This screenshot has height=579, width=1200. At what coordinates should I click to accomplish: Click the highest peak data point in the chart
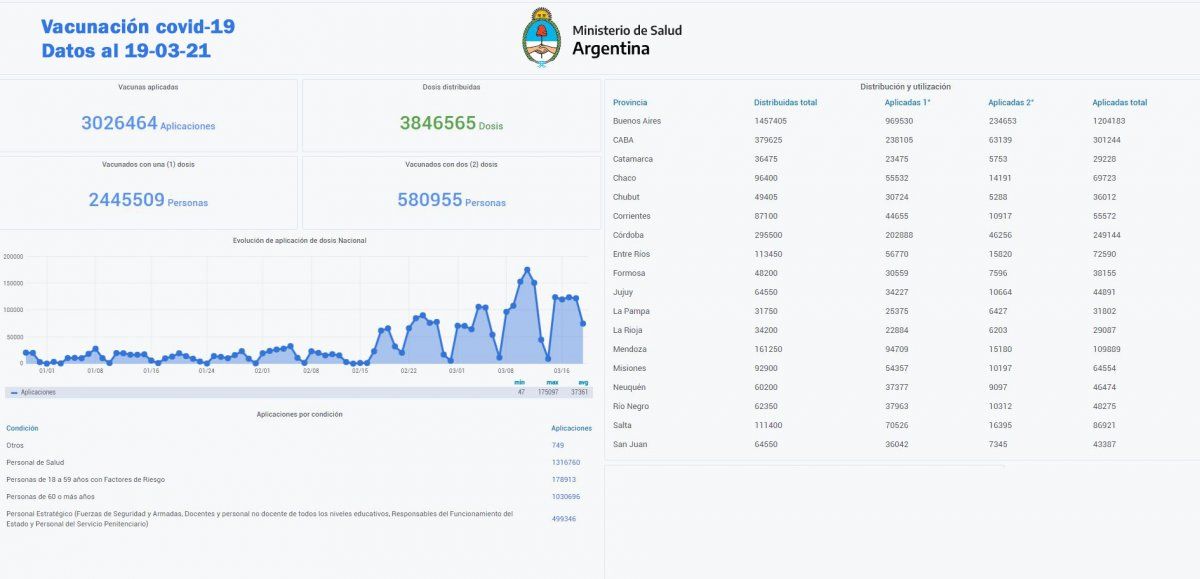[x=525, y=267]
